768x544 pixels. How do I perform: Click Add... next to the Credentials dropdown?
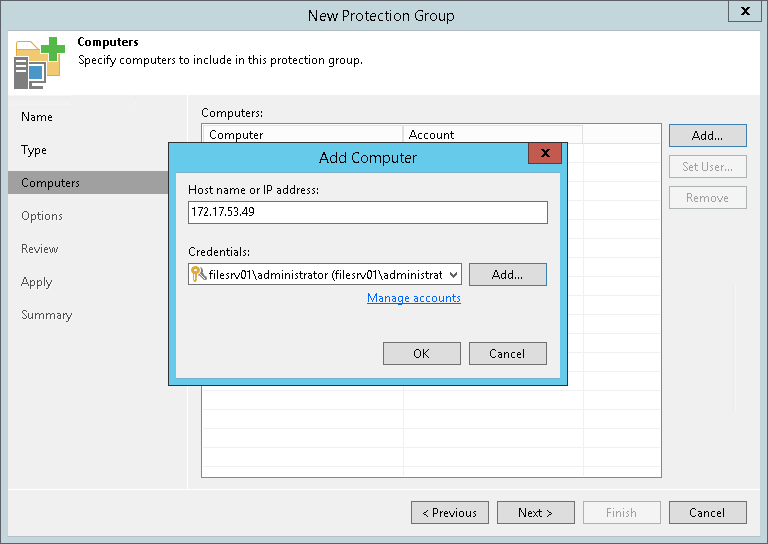pyautogui.click(x=507, y=274)
